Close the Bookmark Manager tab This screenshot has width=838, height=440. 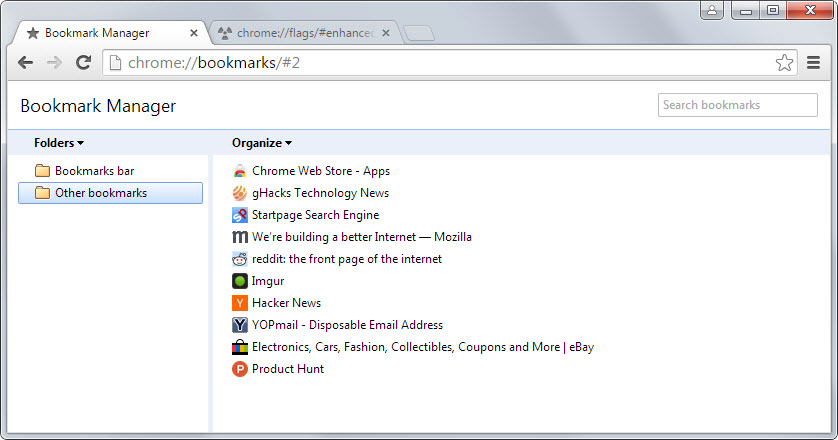tap(194, 33)
